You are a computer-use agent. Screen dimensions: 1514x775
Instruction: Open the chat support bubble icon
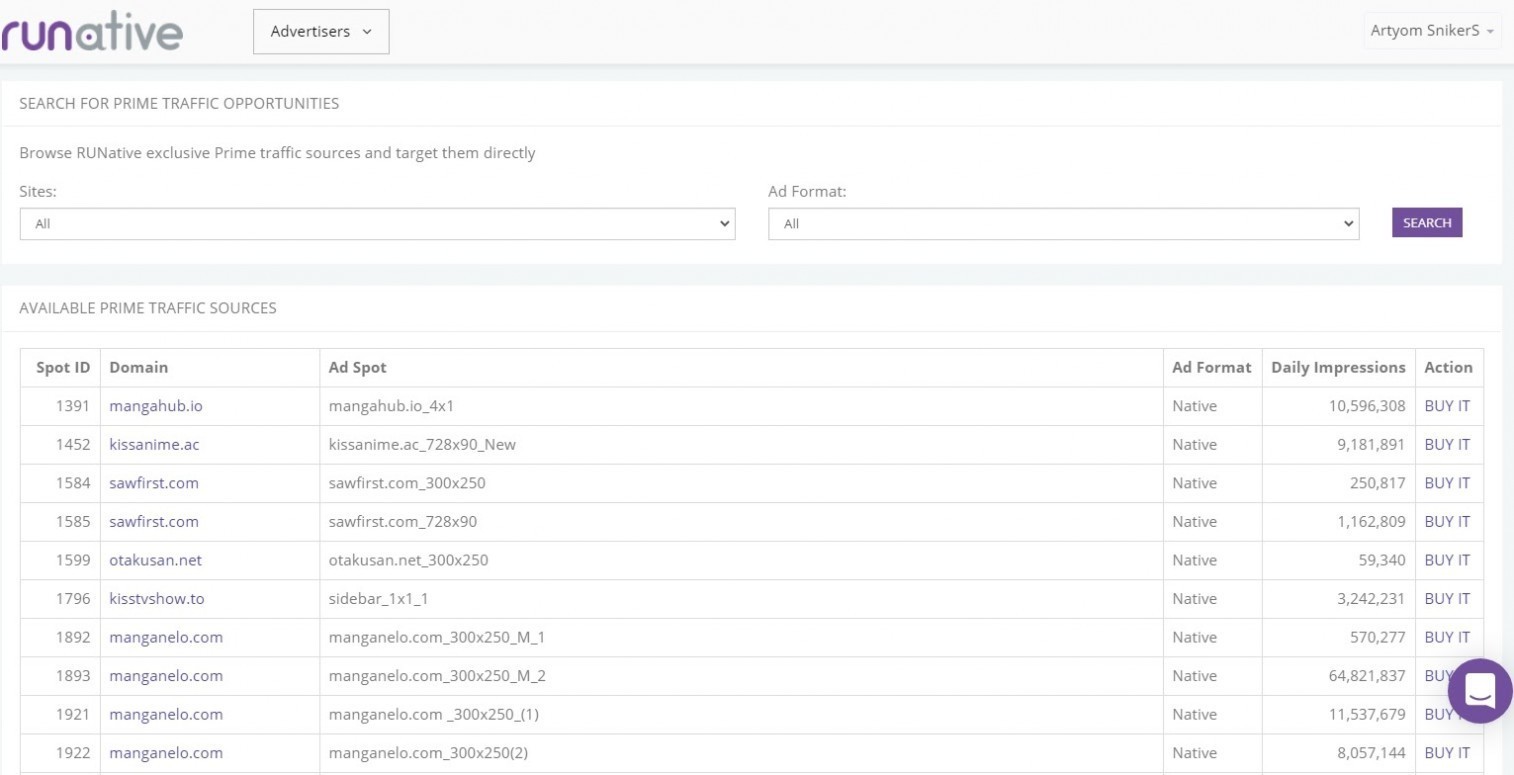click(1480, 690)
